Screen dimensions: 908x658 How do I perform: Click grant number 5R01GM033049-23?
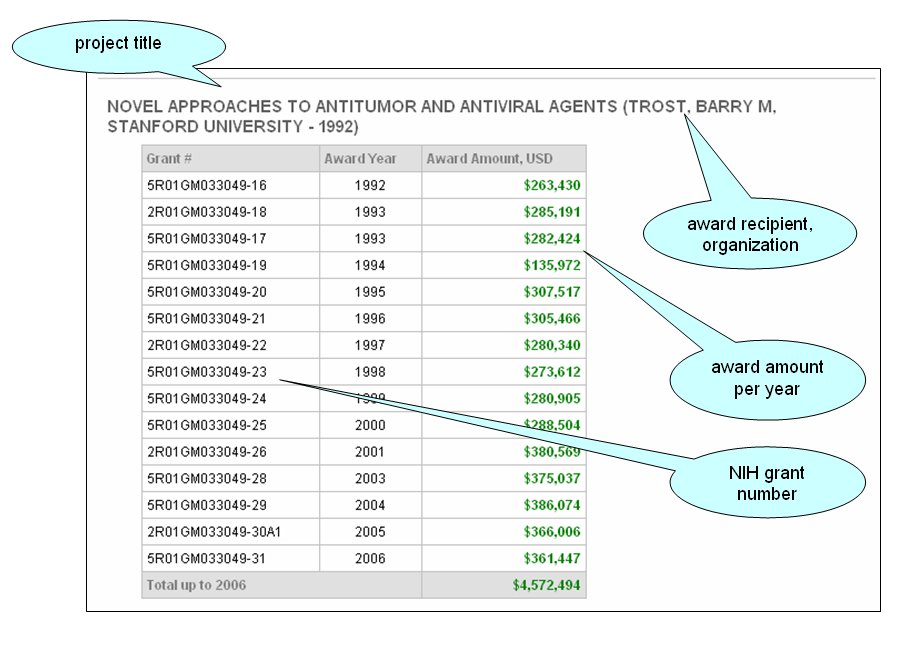[207, 372]
